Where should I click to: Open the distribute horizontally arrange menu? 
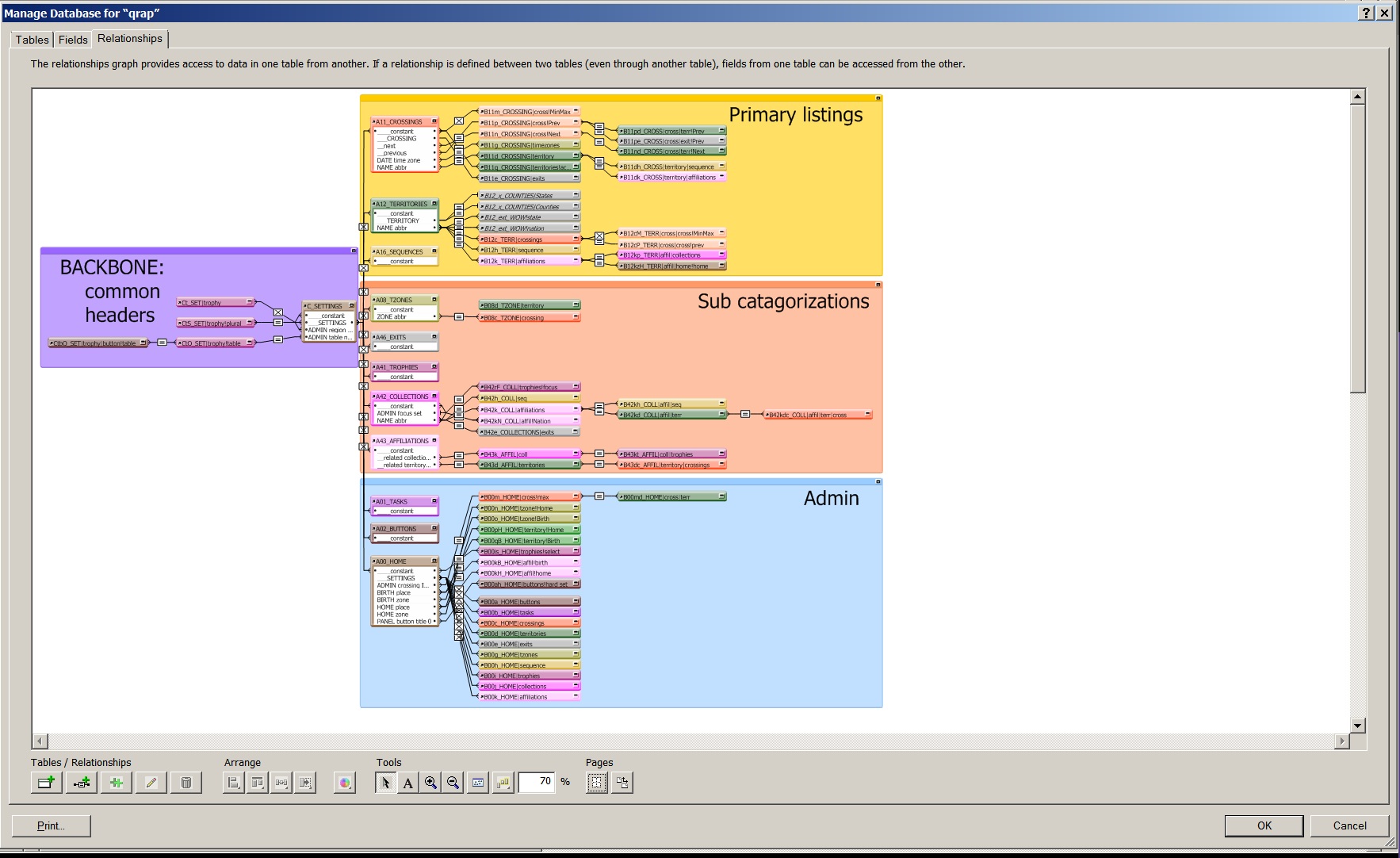(281, 783)
